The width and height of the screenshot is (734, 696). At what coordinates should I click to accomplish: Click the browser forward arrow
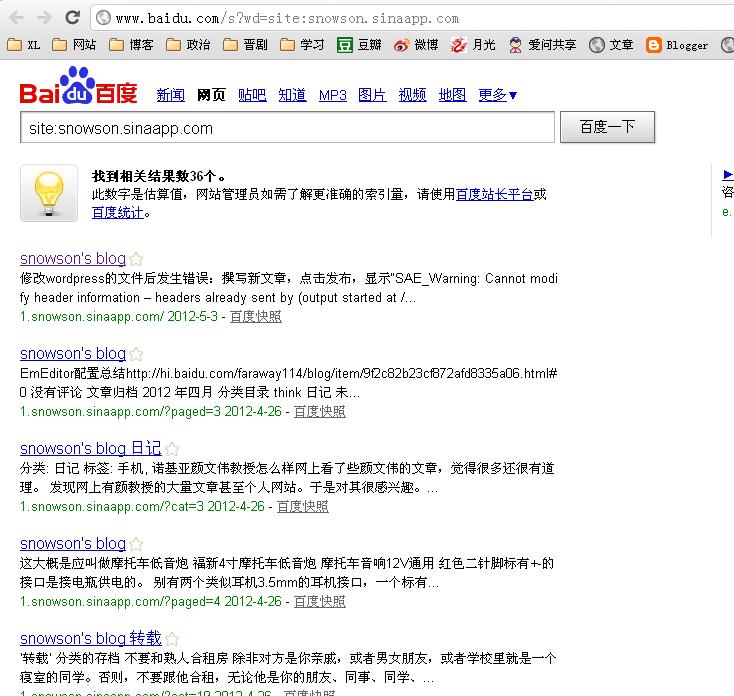[x=44, y=18]
